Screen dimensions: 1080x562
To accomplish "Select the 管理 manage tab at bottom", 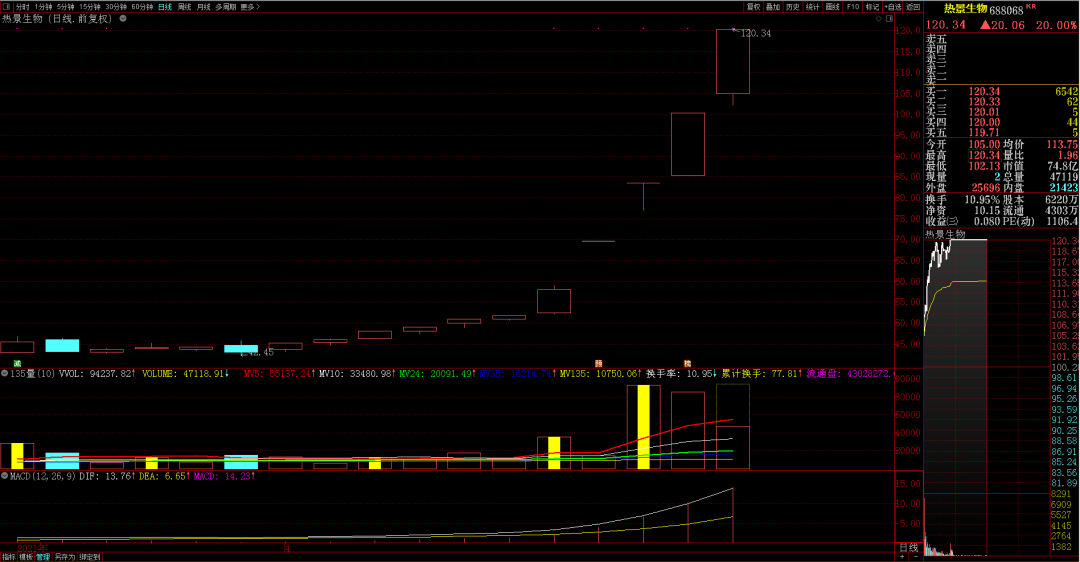I will click(x=43, y=557).
